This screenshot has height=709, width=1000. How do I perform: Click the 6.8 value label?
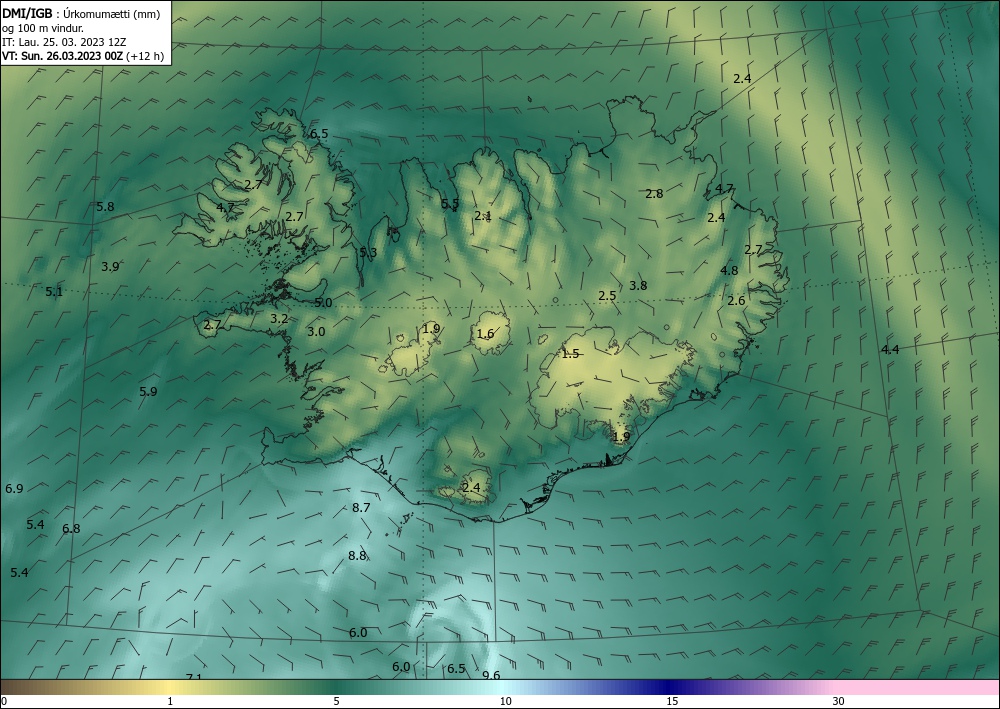tap(71, 529)
